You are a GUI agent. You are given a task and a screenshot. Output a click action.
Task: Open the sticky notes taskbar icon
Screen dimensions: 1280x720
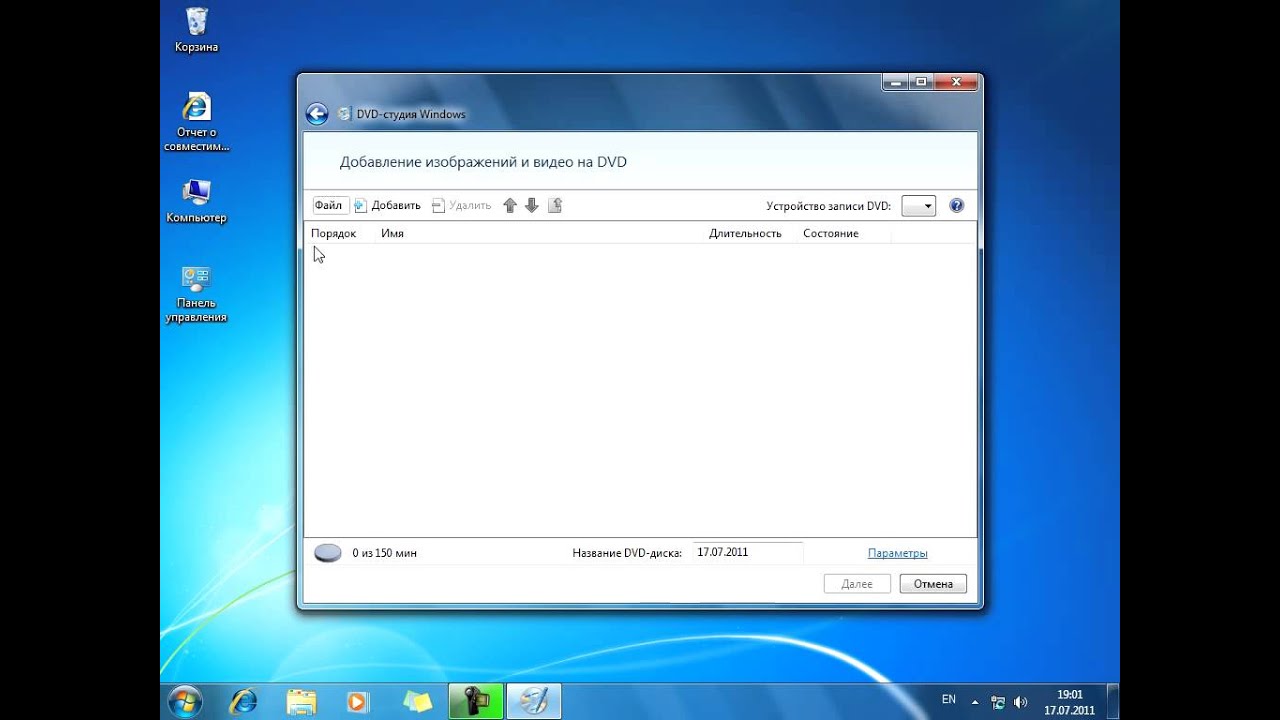[x=417, y=701]
